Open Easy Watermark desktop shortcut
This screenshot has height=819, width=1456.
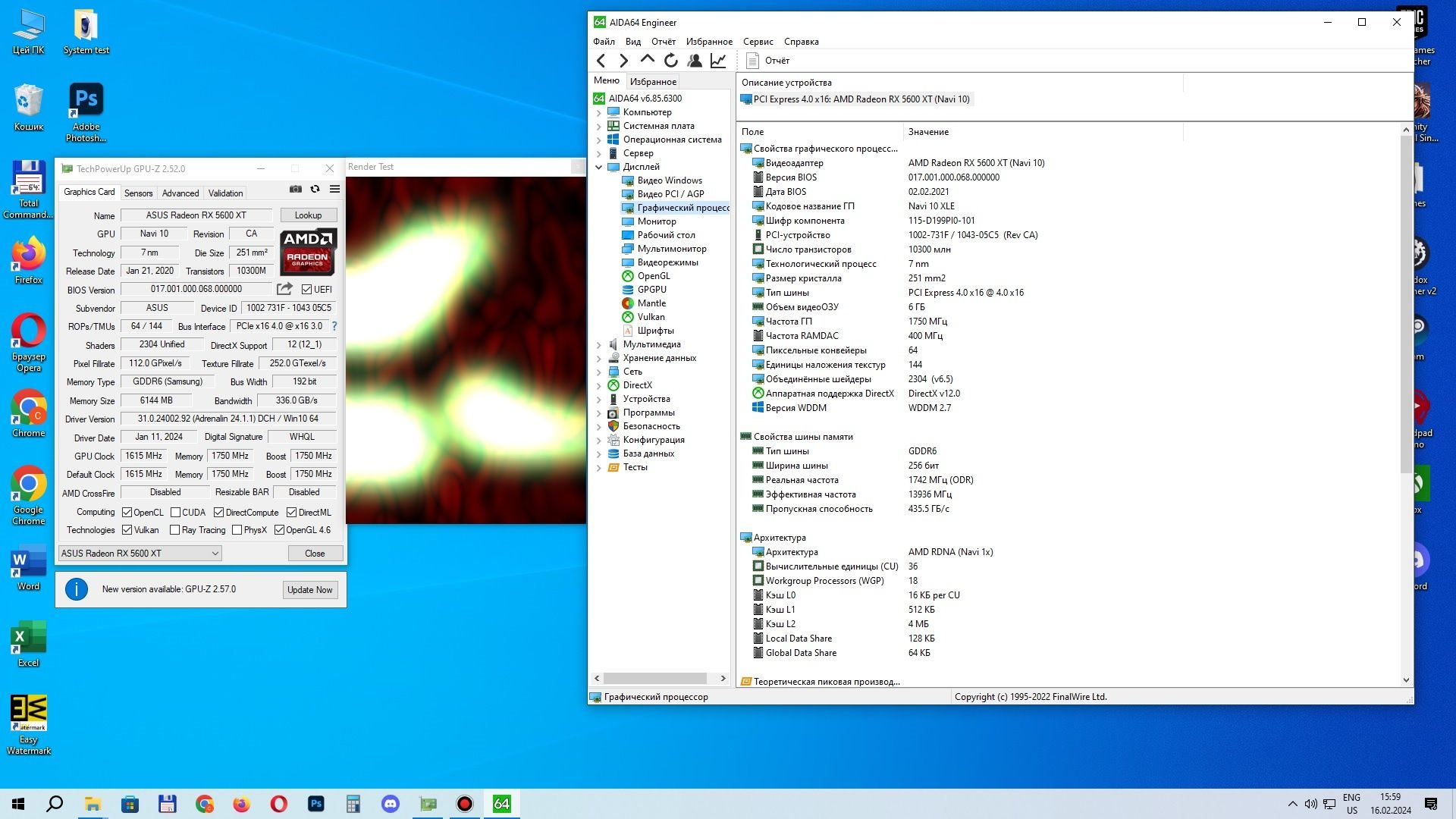(28, 725)
